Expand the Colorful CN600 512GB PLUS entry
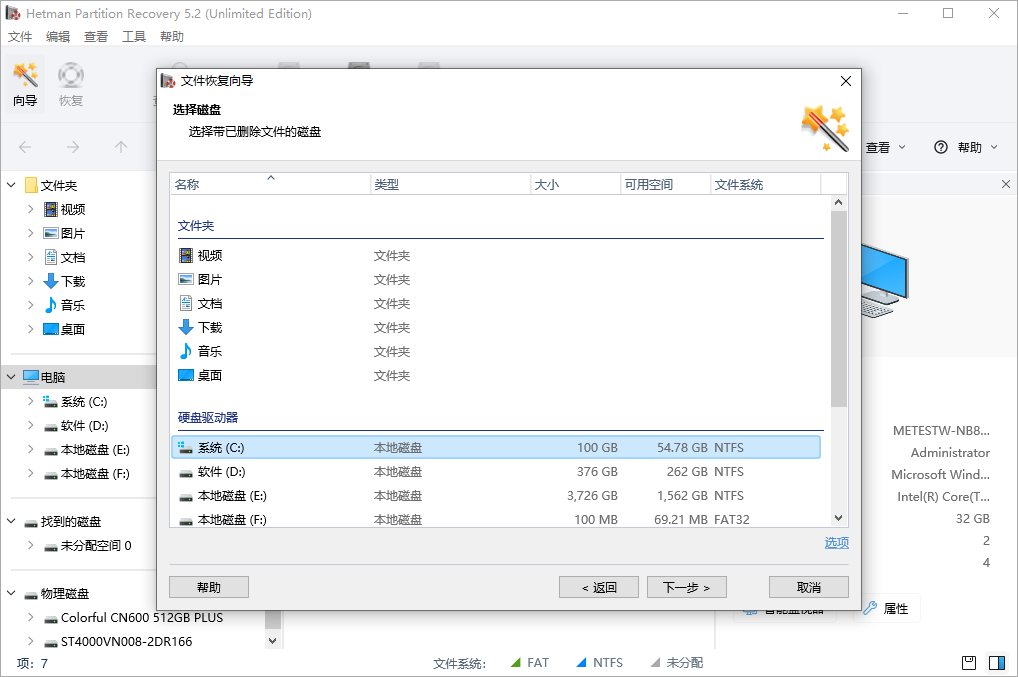 tap(31, 617)
